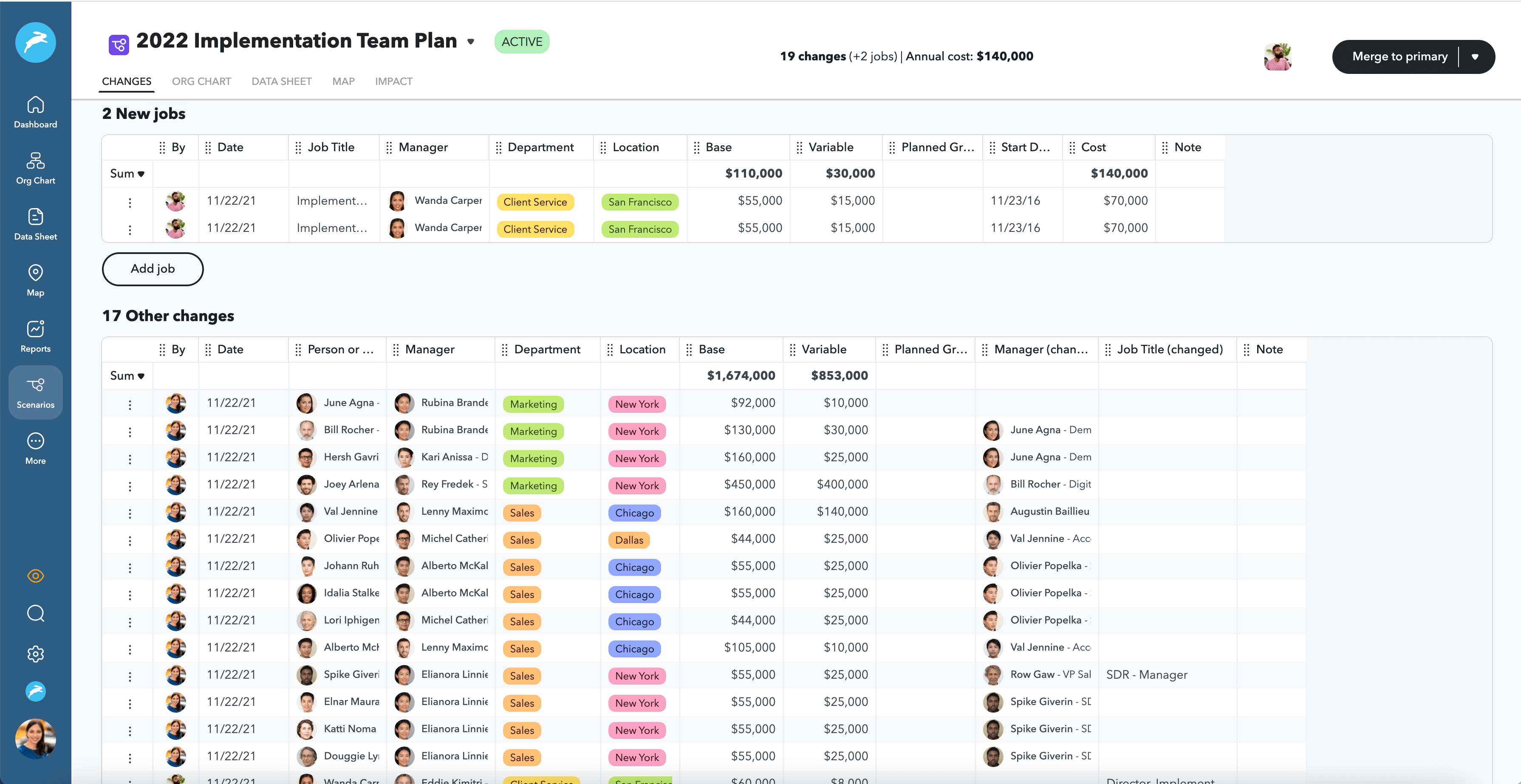Open the Sum aggregation dropdown

(127, 174)
